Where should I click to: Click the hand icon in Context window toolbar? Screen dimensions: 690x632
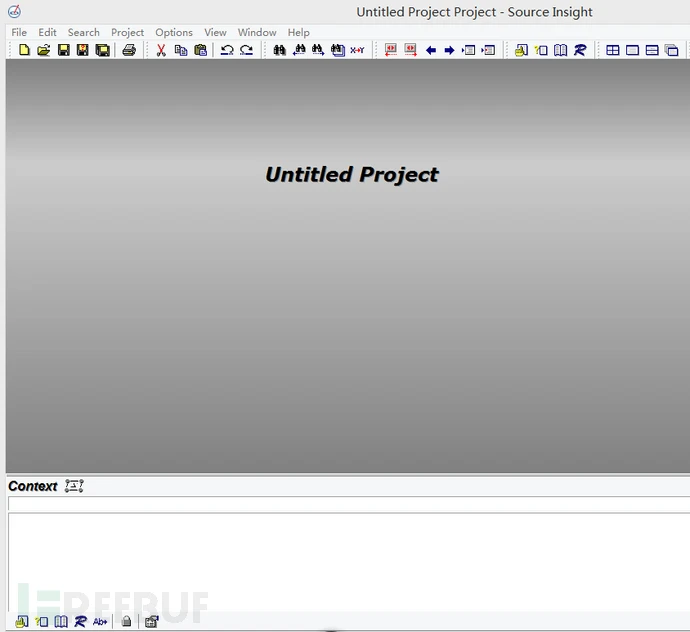pos(22,621)
